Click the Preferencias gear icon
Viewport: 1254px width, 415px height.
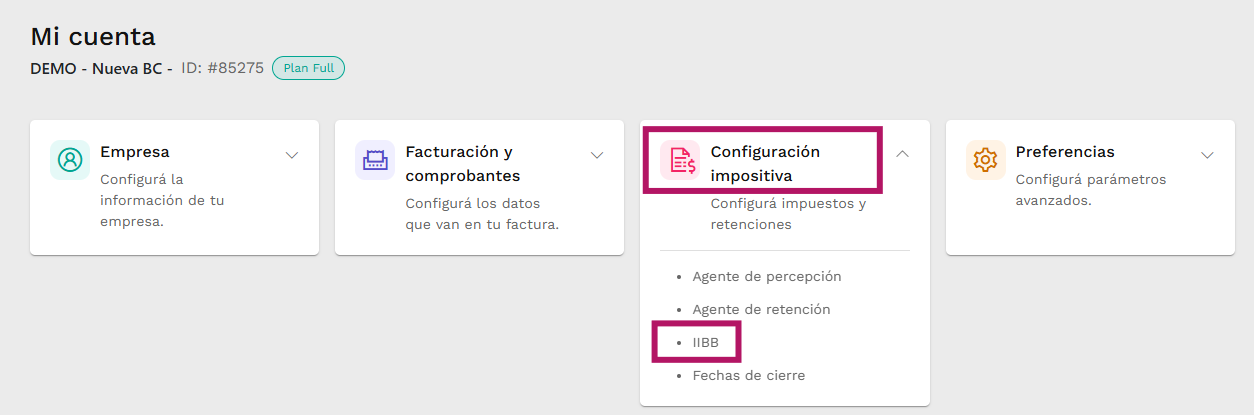tap(986, 160)
